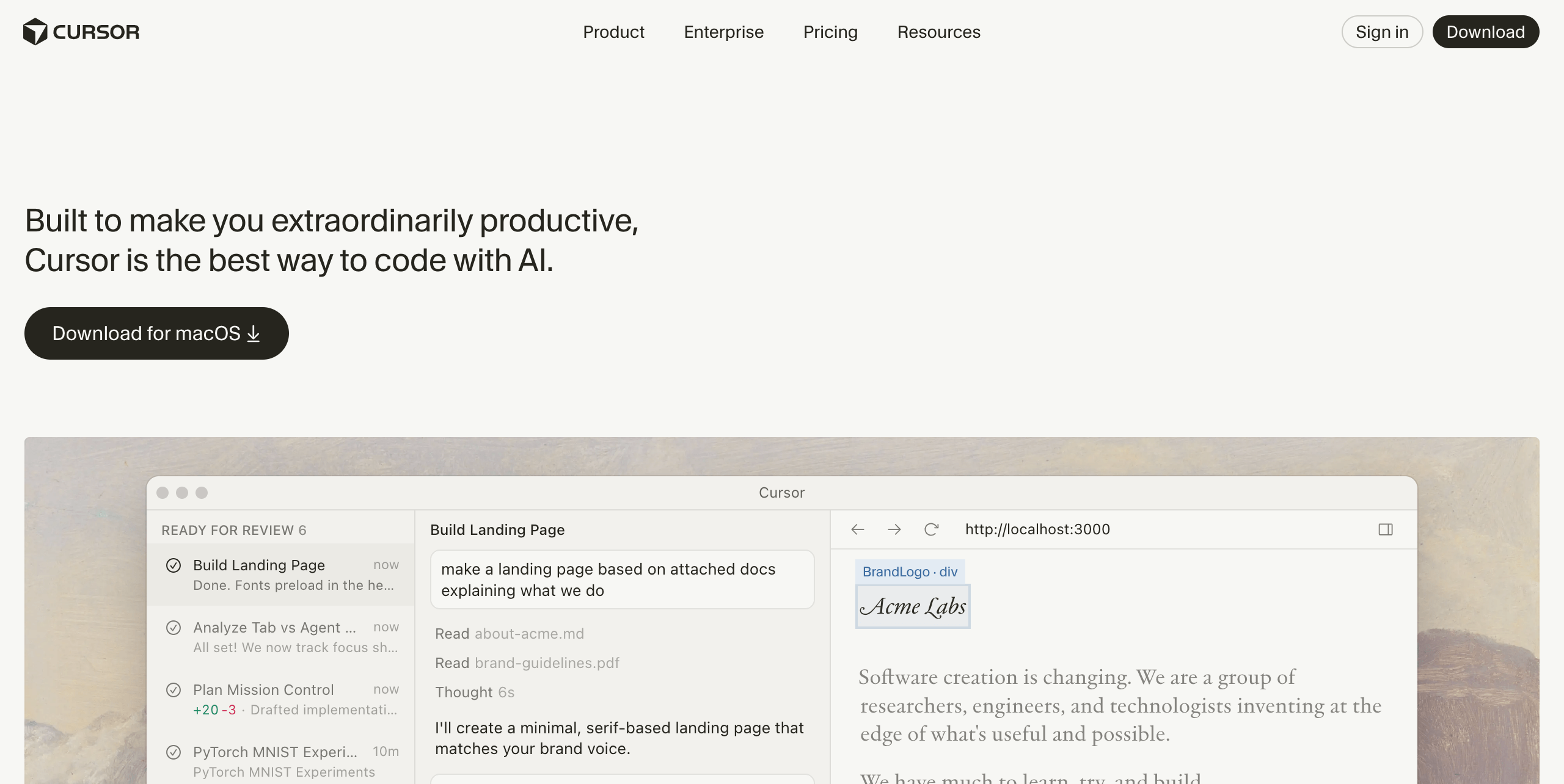The width and height of the screenshot is (1564, 784).
Task: Click check-circle icon for PyTorch MNIST task
Action: (x=174, y=752)
